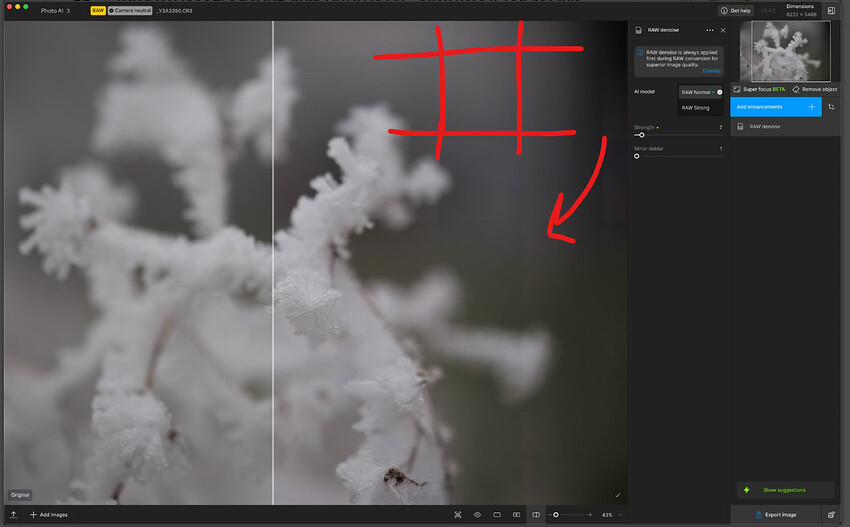Switch to side-by-side comparison view
This screenshot has width=850, height=527.
click(x=516, y=515)
